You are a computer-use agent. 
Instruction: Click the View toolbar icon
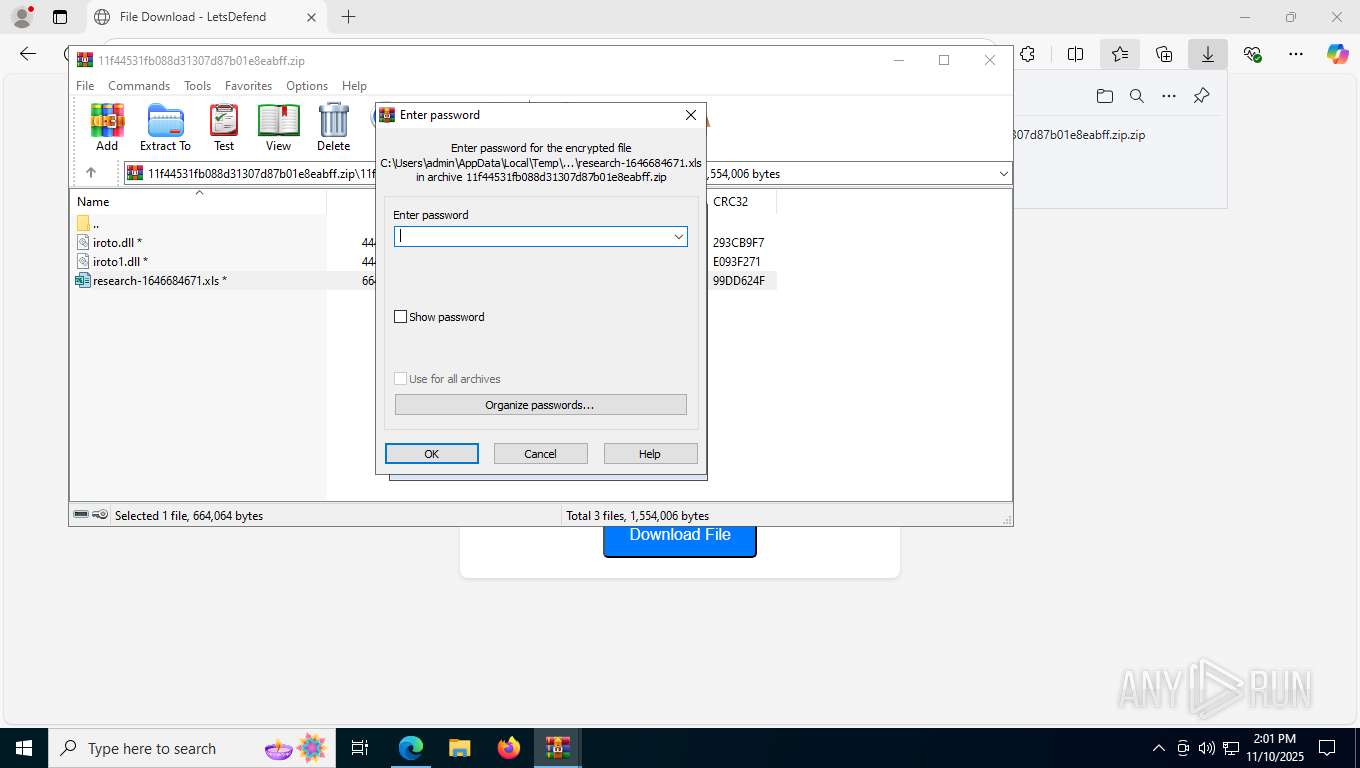(x=278, y=127)
